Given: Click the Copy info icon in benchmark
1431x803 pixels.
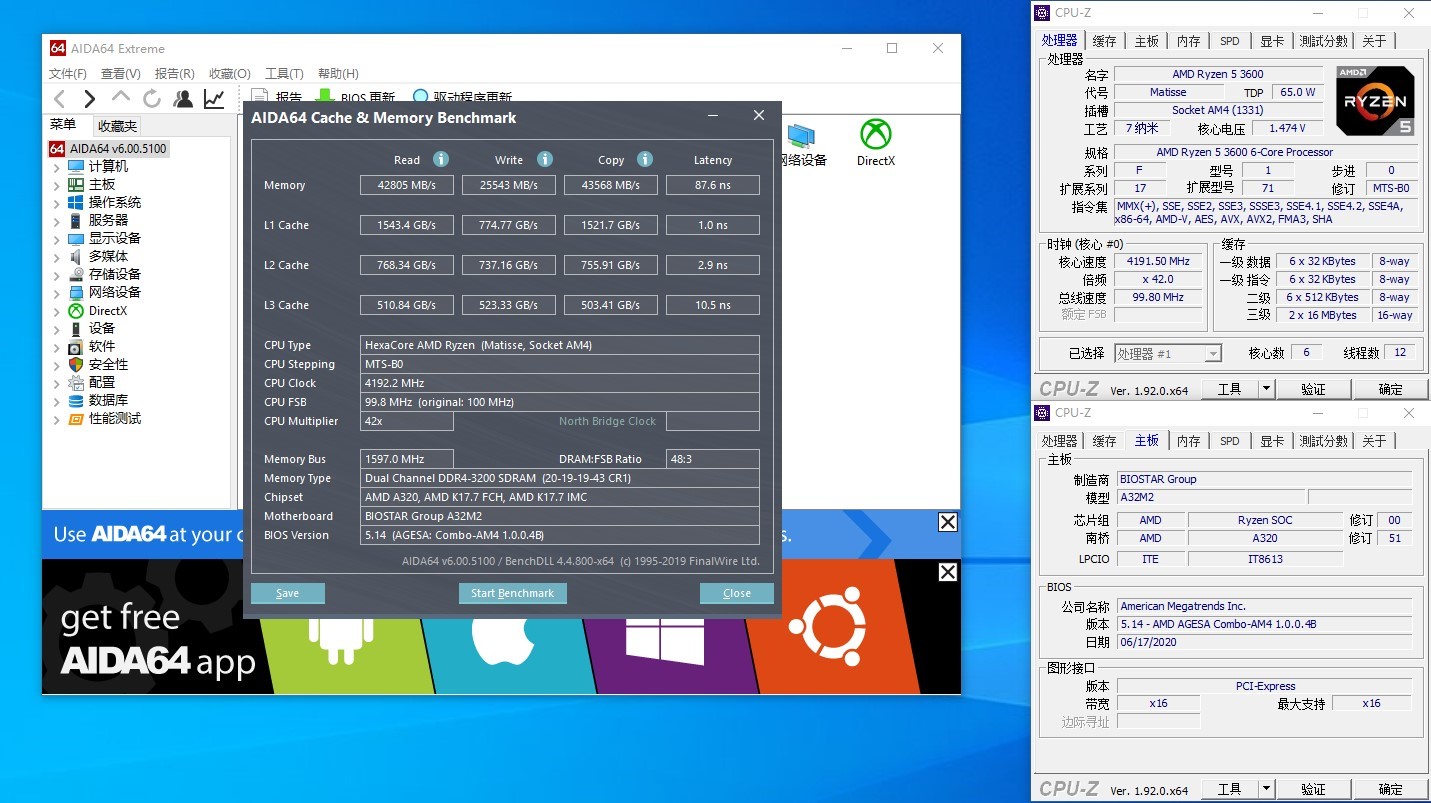Looking at the screenshot, I should [645, 159].
